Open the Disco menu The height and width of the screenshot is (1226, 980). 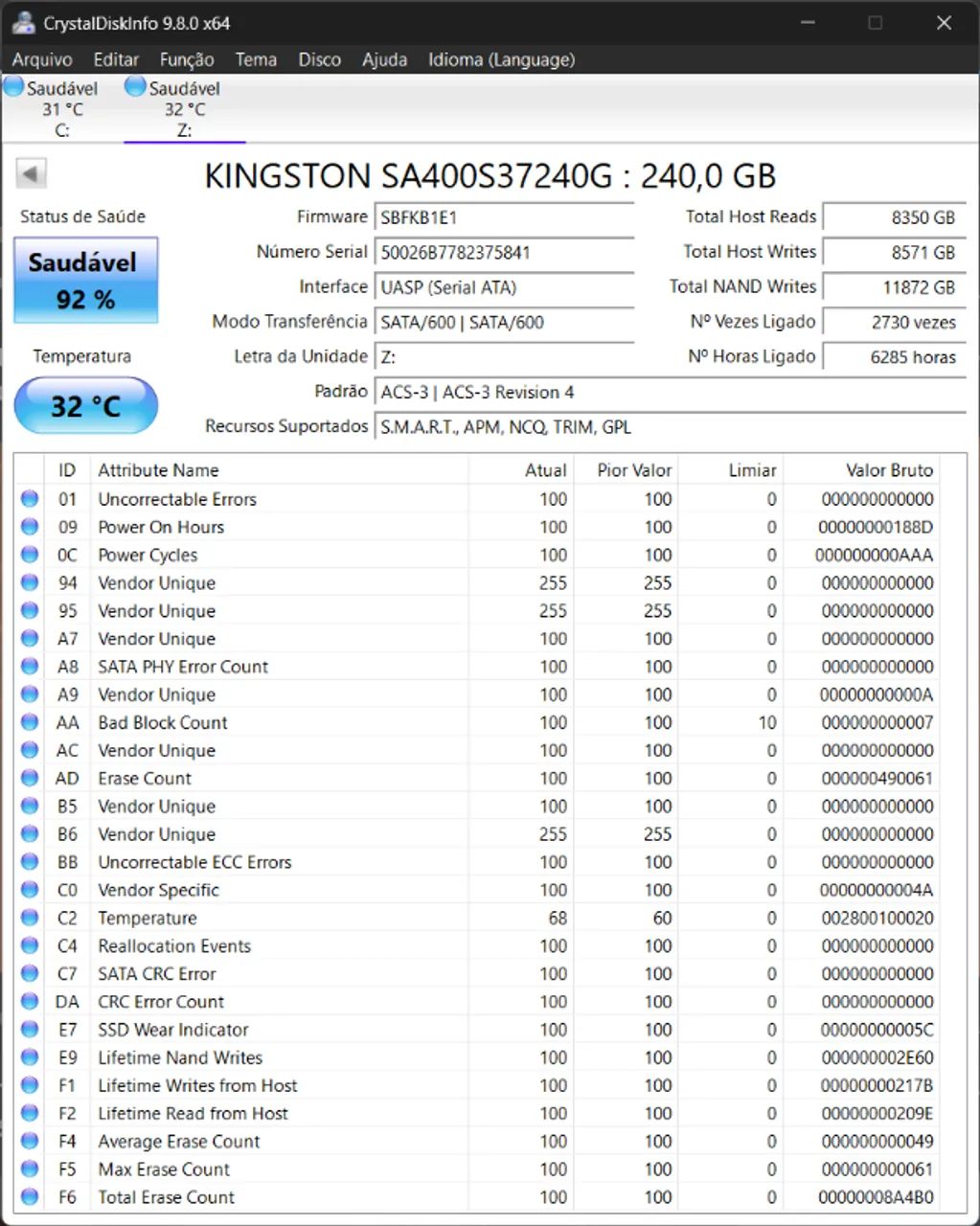pyautogui.click(x=319, y=59)
